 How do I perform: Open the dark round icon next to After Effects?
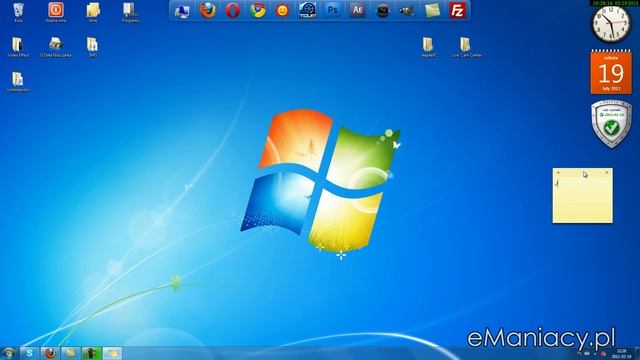382,11
